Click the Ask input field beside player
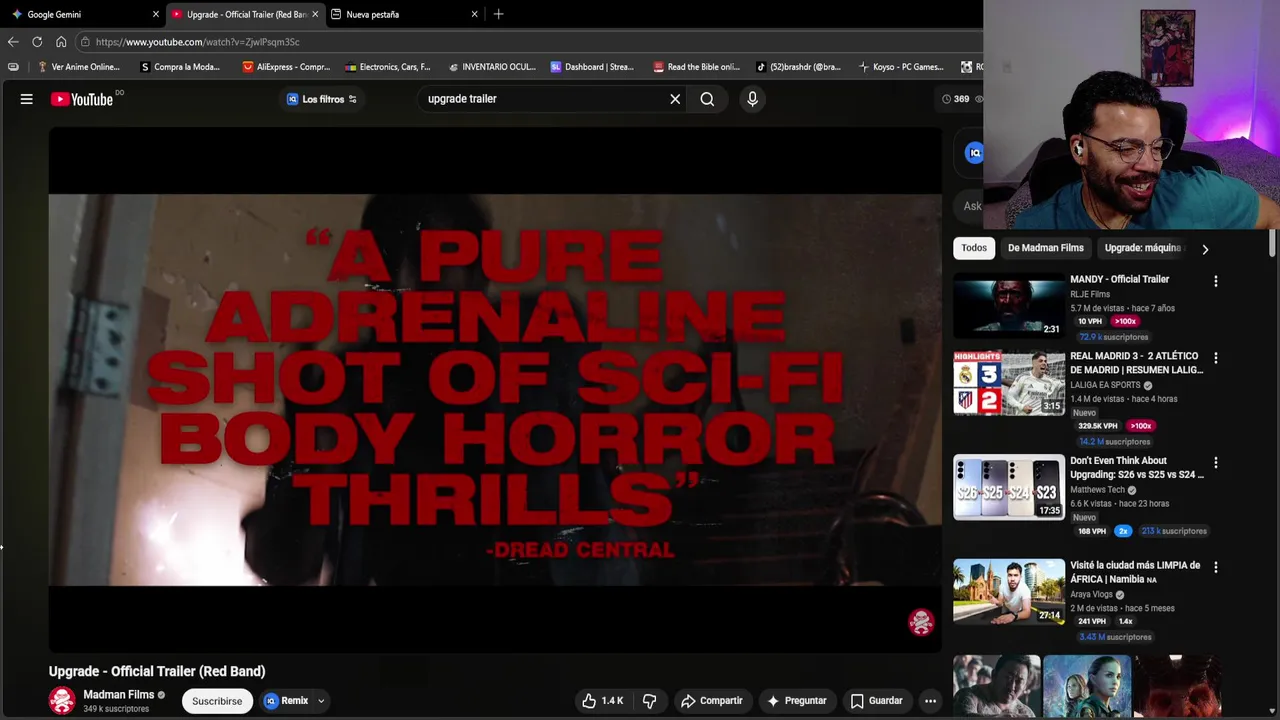 [968, 206]
